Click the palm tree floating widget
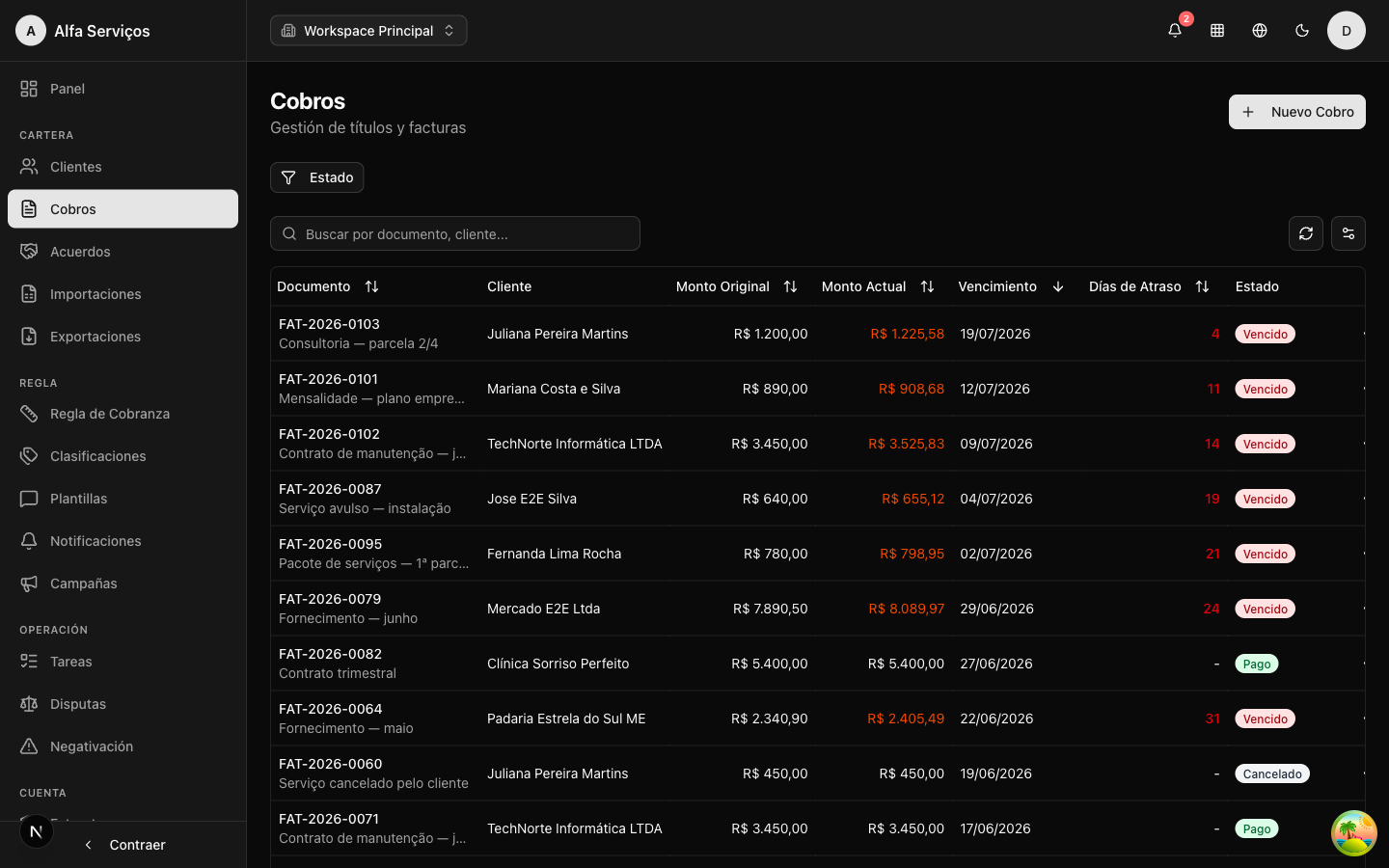 click(x=1354, y=833)
